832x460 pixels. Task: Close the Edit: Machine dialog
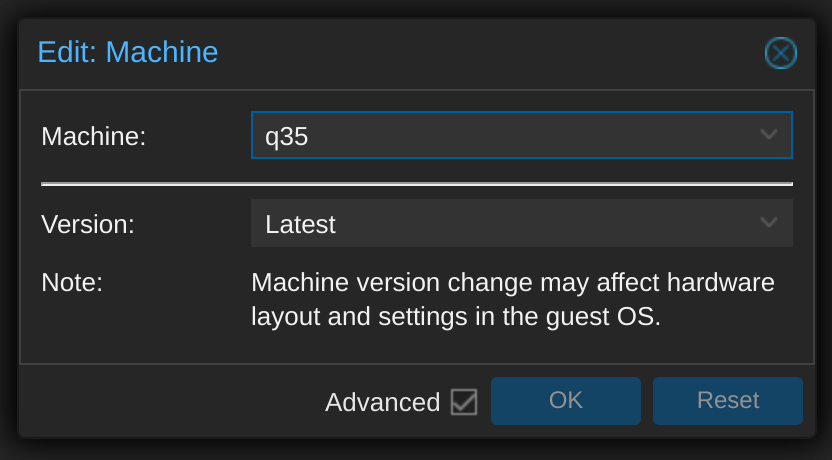tap(780, 53)
